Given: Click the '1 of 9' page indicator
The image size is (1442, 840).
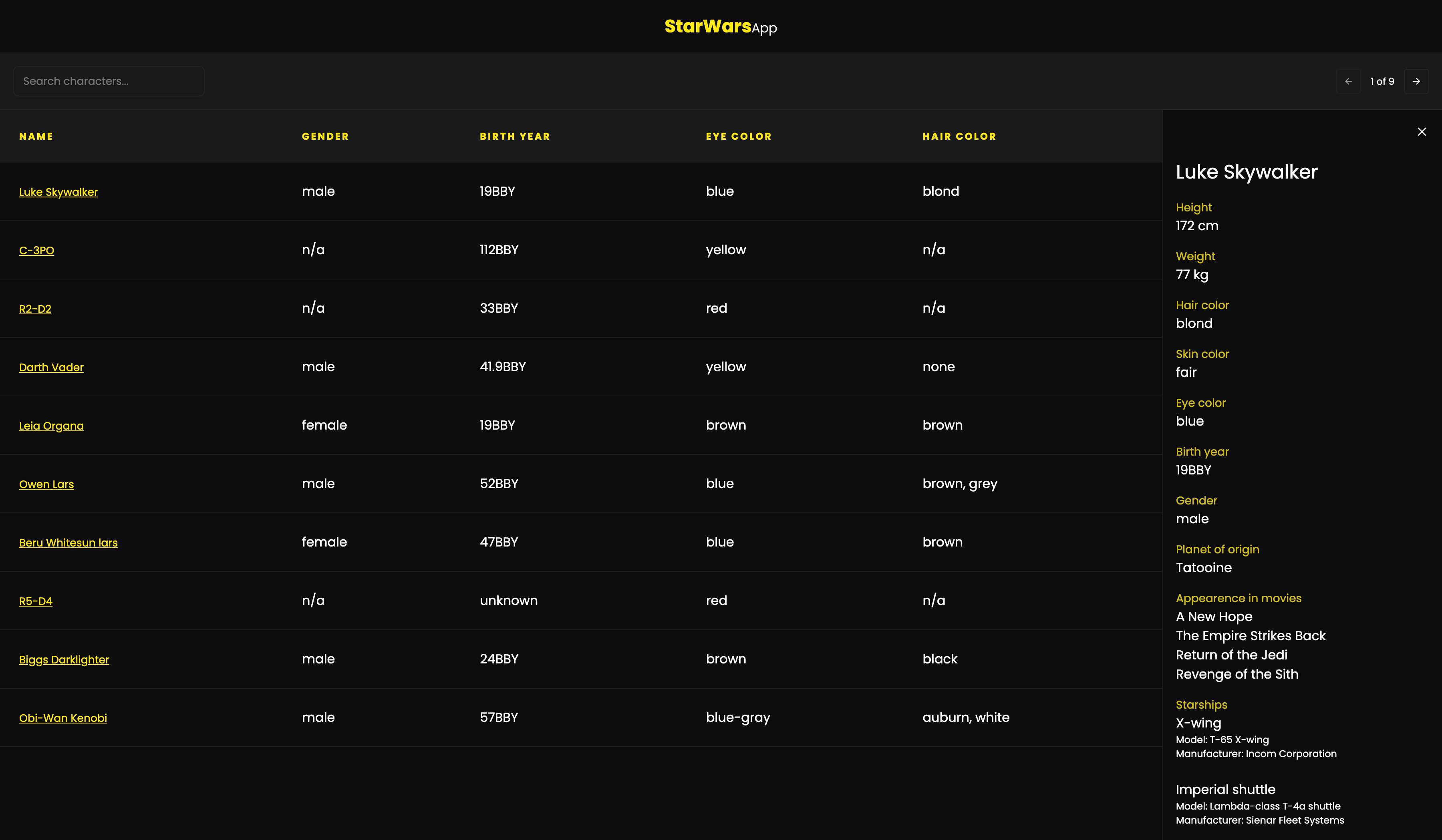Looking at the screenshot, I should point(1382,81).
